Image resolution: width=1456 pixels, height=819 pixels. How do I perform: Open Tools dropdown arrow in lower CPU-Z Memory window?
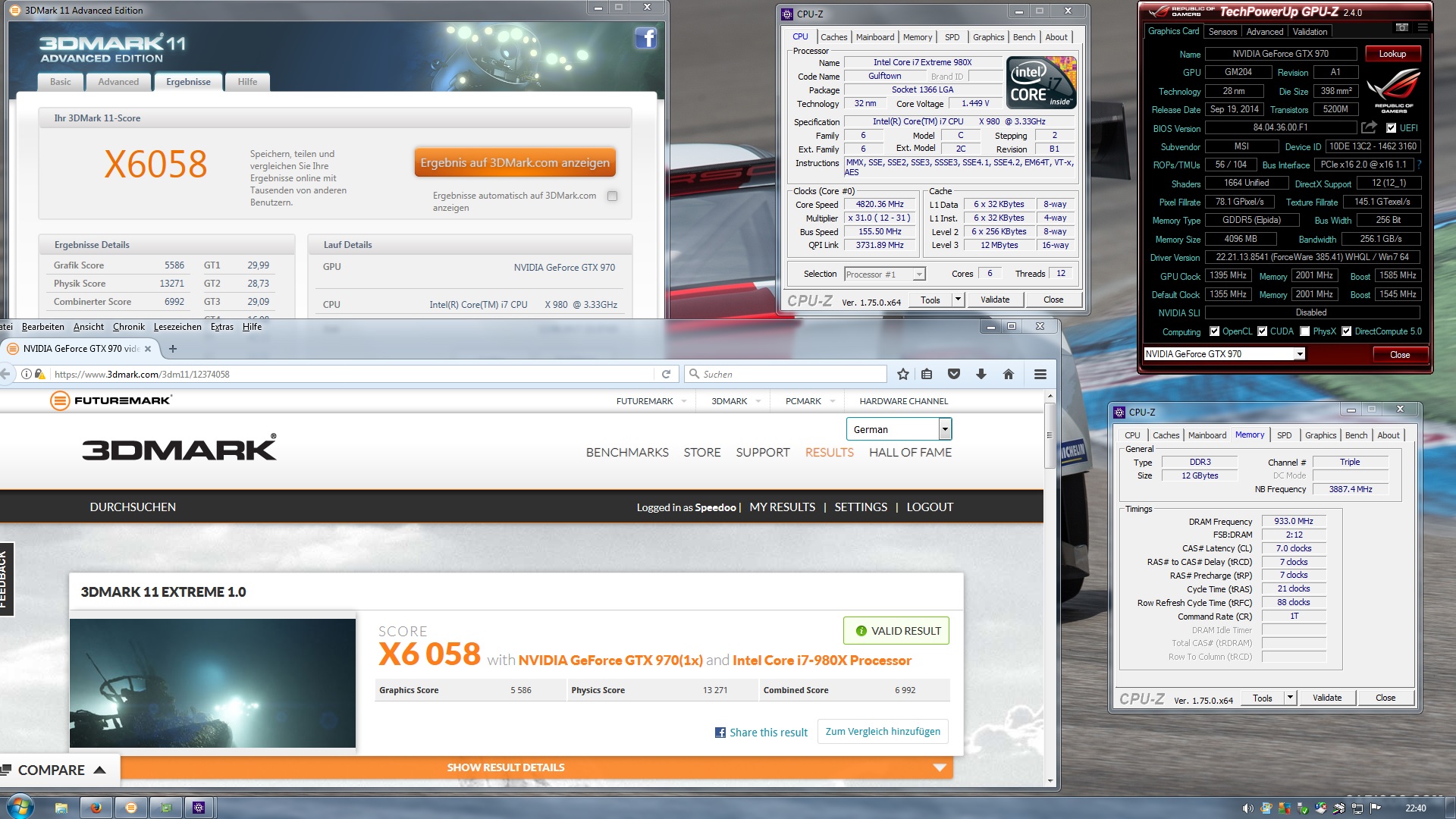click(x=1290, y=698)
